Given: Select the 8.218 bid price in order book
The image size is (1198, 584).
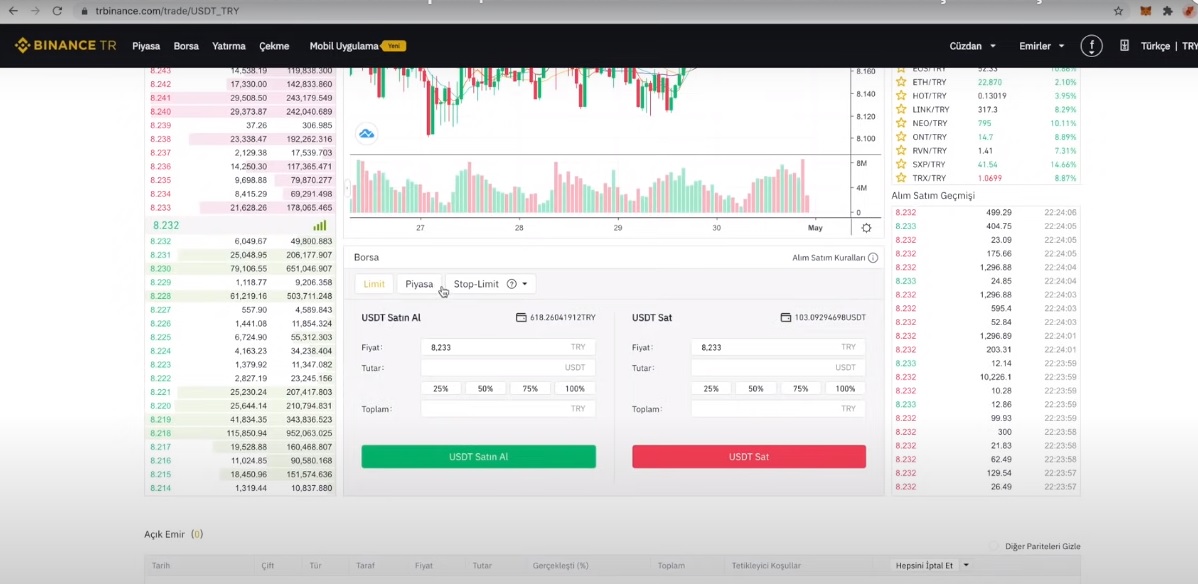Looking at the screenshot, I should [x=160, y=433].
